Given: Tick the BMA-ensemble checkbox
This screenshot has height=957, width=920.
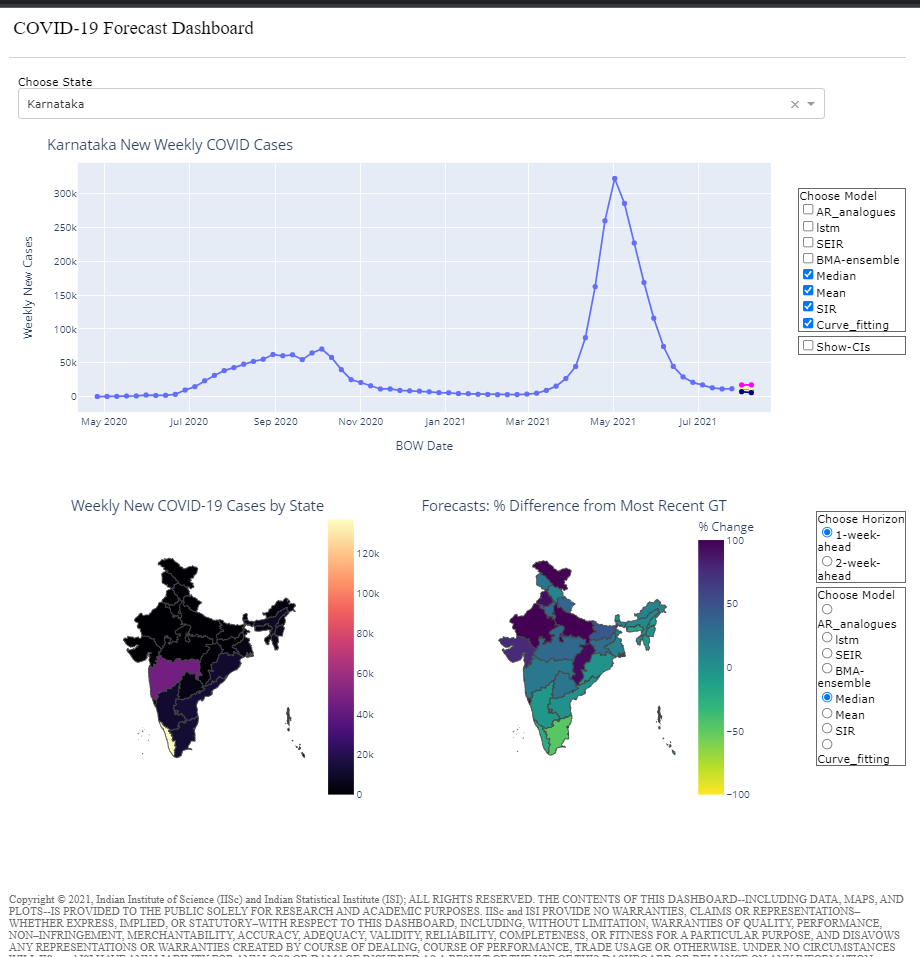Looking at the screenshot, I should 808,258.
